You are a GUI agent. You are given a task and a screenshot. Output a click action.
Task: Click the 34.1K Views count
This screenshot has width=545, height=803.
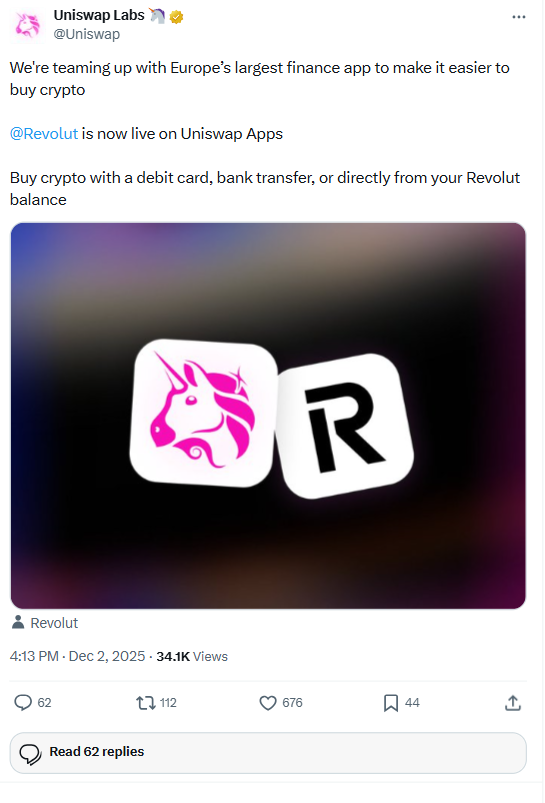[x=192, y=656]
